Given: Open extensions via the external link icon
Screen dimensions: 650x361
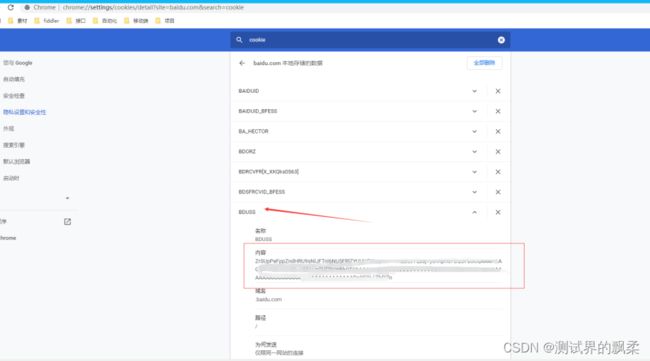Looking at the screenshot, I should click(67, 222).
